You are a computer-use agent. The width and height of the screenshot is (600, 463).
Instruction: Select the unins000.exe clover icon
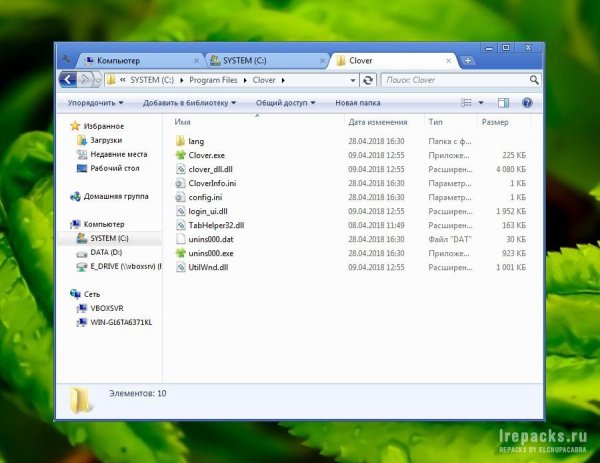(180, 253)
